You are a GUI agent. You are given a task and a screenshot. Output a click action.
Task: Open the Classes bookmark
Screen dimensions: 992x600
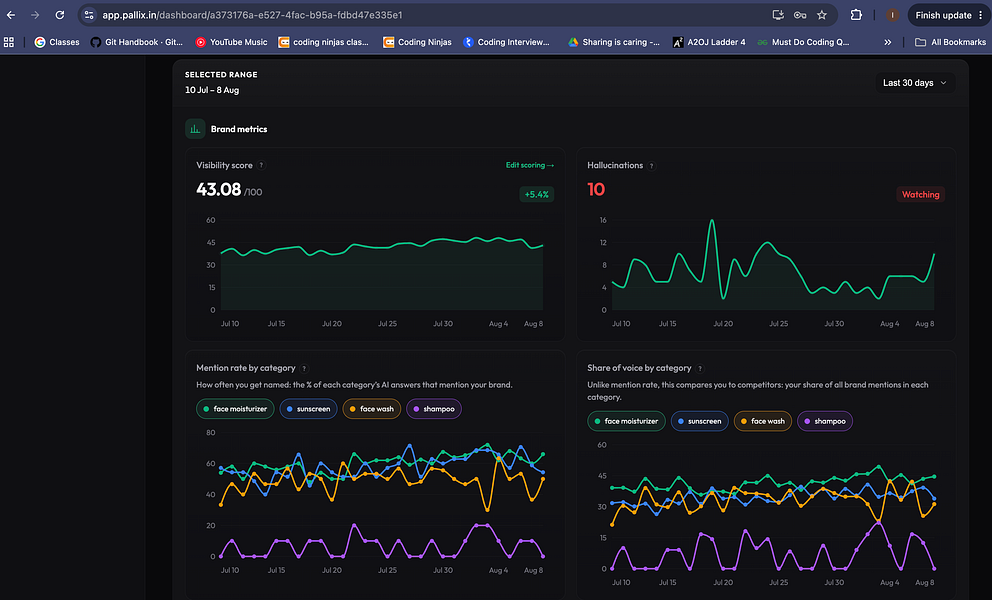57,42
